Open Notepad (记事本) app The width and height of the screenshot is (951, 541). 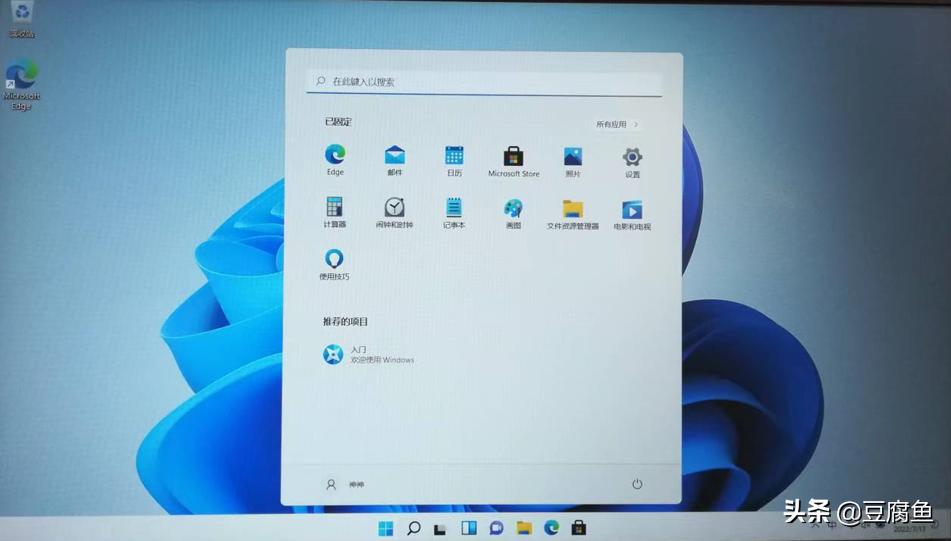[x=454, y=212]
